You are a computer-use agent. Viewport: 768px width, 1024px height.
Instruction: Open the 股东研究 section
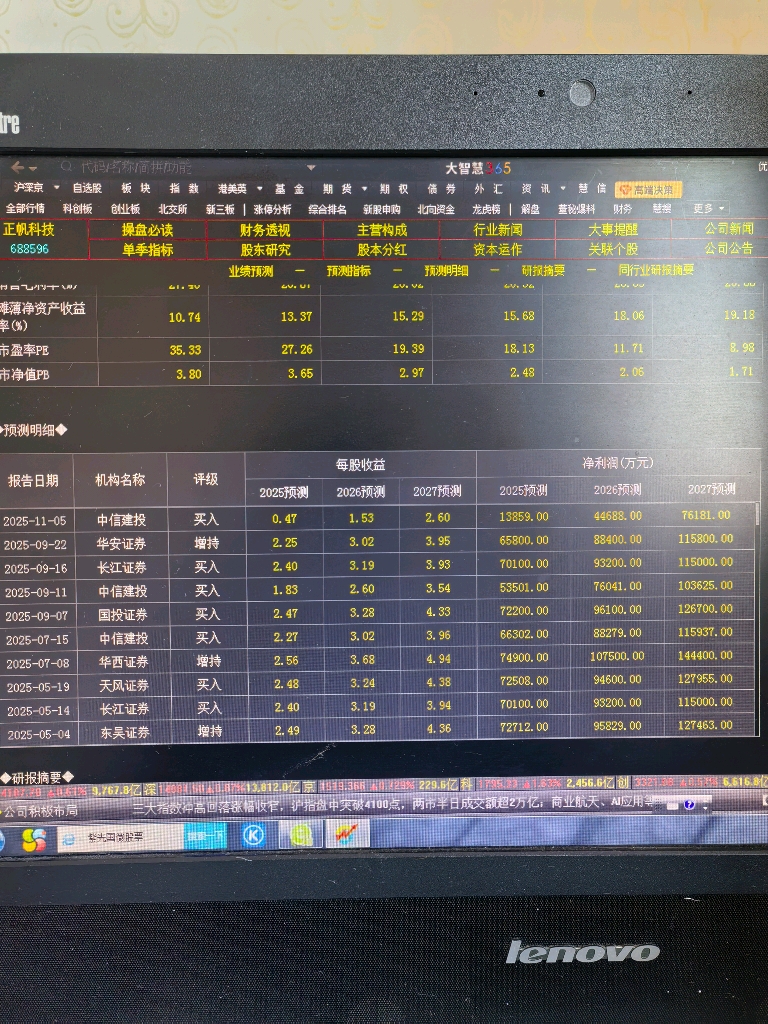click(264, 249)
